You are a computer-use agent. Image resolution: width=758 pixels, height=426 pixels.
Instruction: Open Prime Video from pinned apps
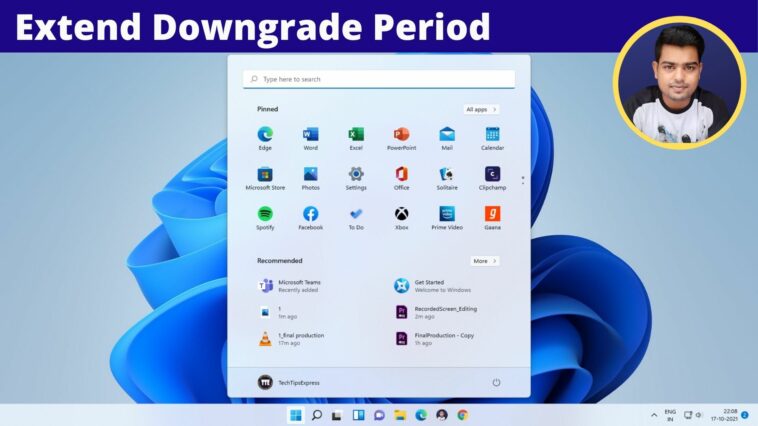pos(447,214)
